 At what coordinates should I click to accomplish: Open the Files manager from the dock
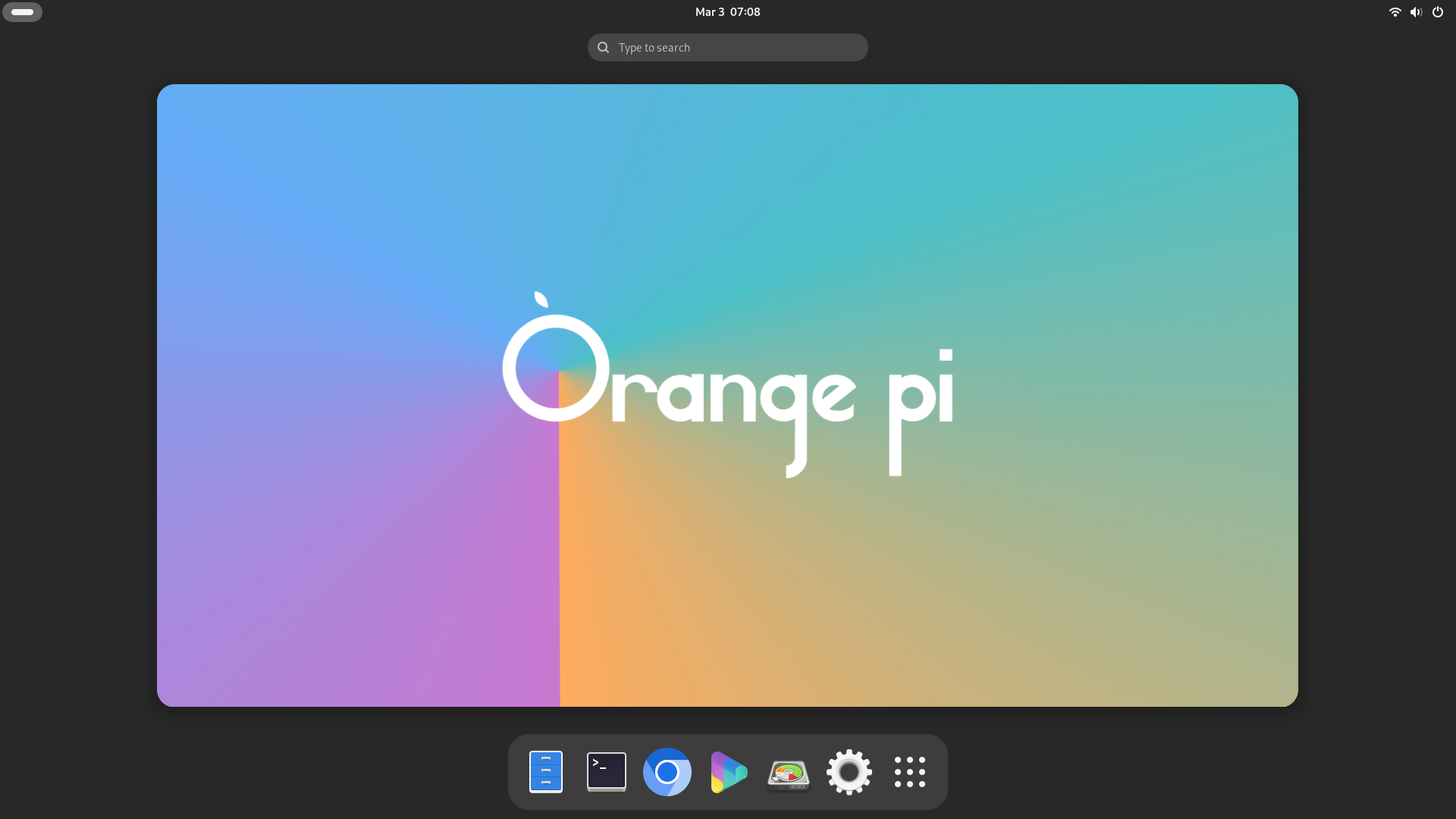pyautogui.click(x=546, y=772)
